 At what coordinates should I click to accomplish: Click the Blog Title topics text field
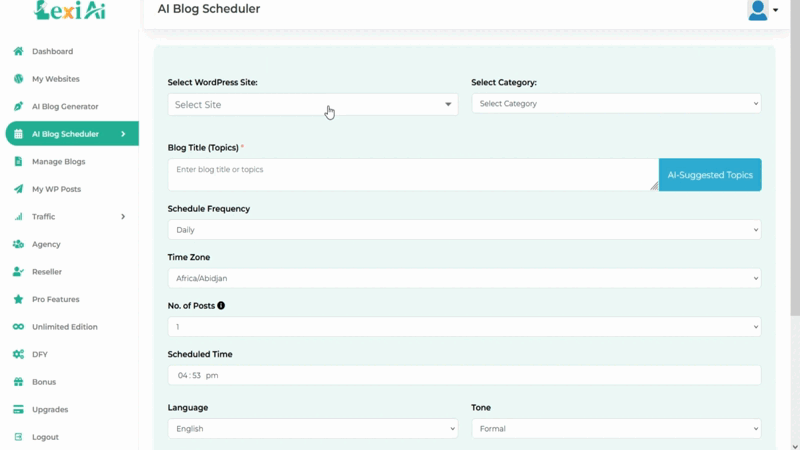point(412,175)
